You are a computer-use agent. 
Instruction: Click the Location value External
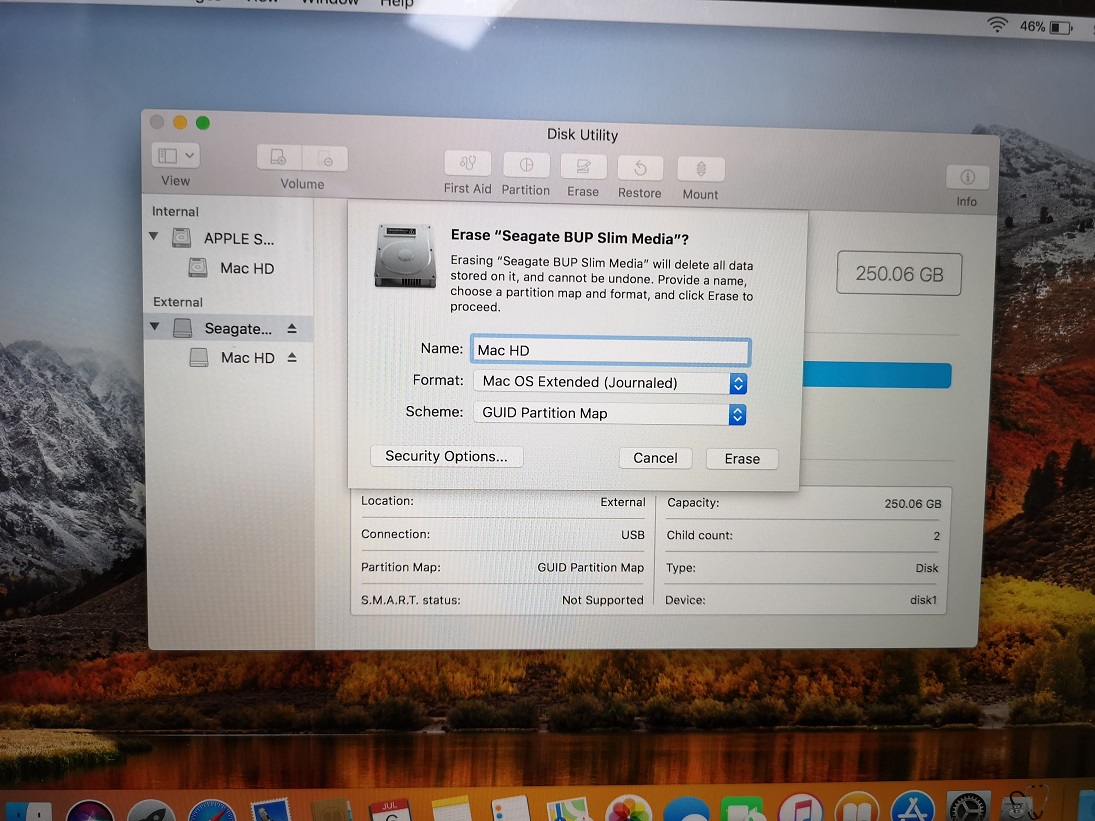pos(623,502)
